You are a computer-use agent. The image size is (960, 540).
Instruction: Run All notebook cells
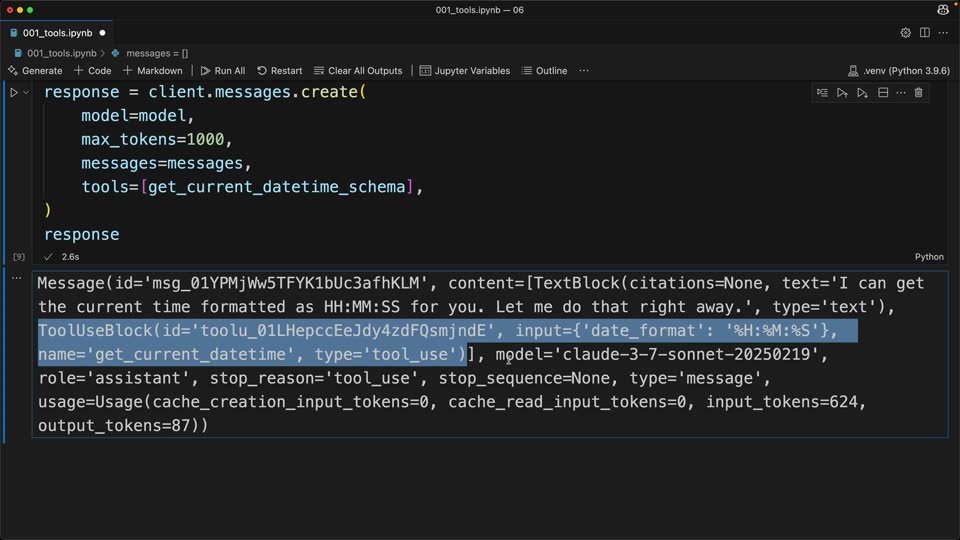click(223, 71)
